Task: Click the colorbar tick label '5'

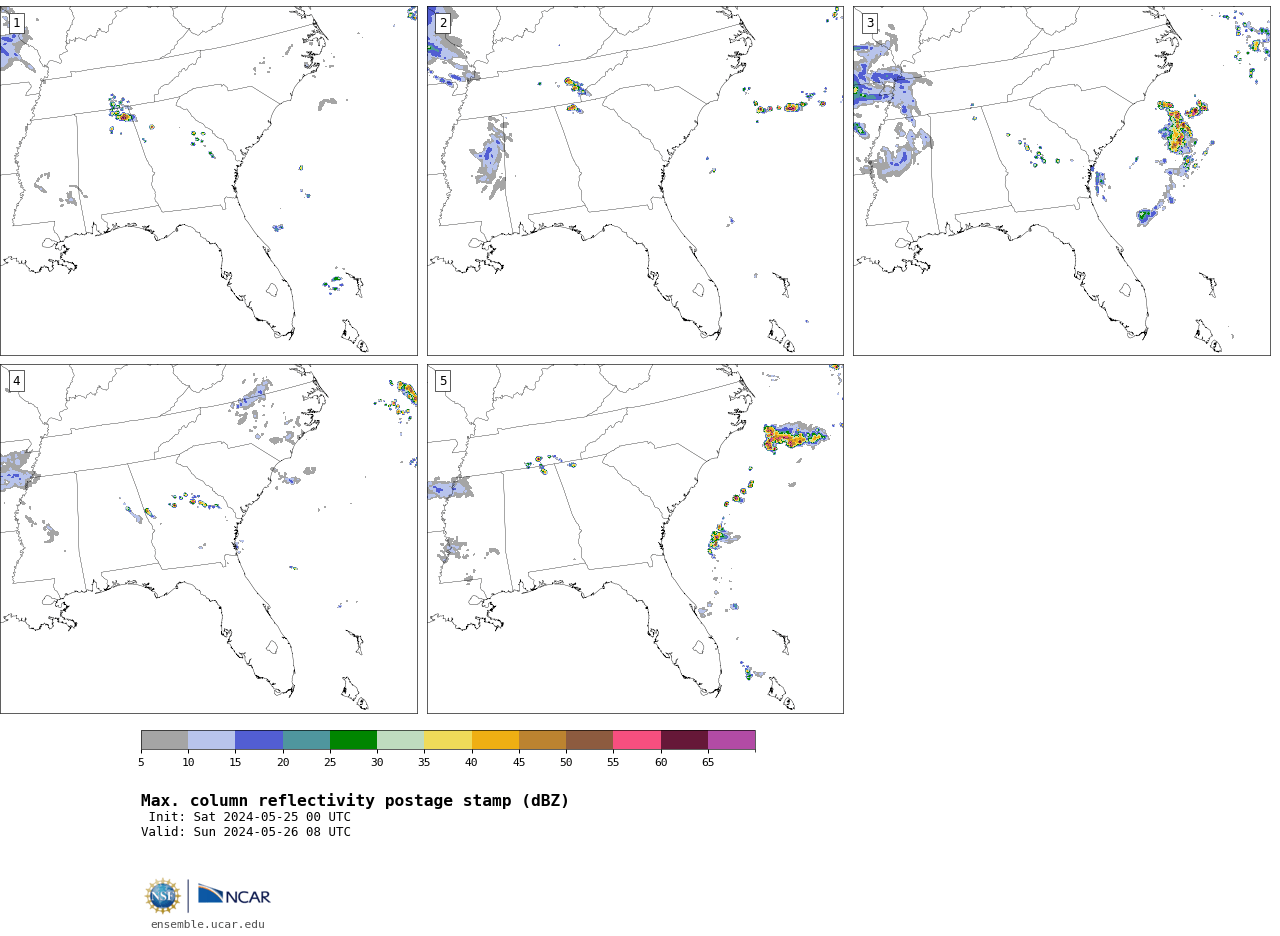Action: click(x=141, y=763)
